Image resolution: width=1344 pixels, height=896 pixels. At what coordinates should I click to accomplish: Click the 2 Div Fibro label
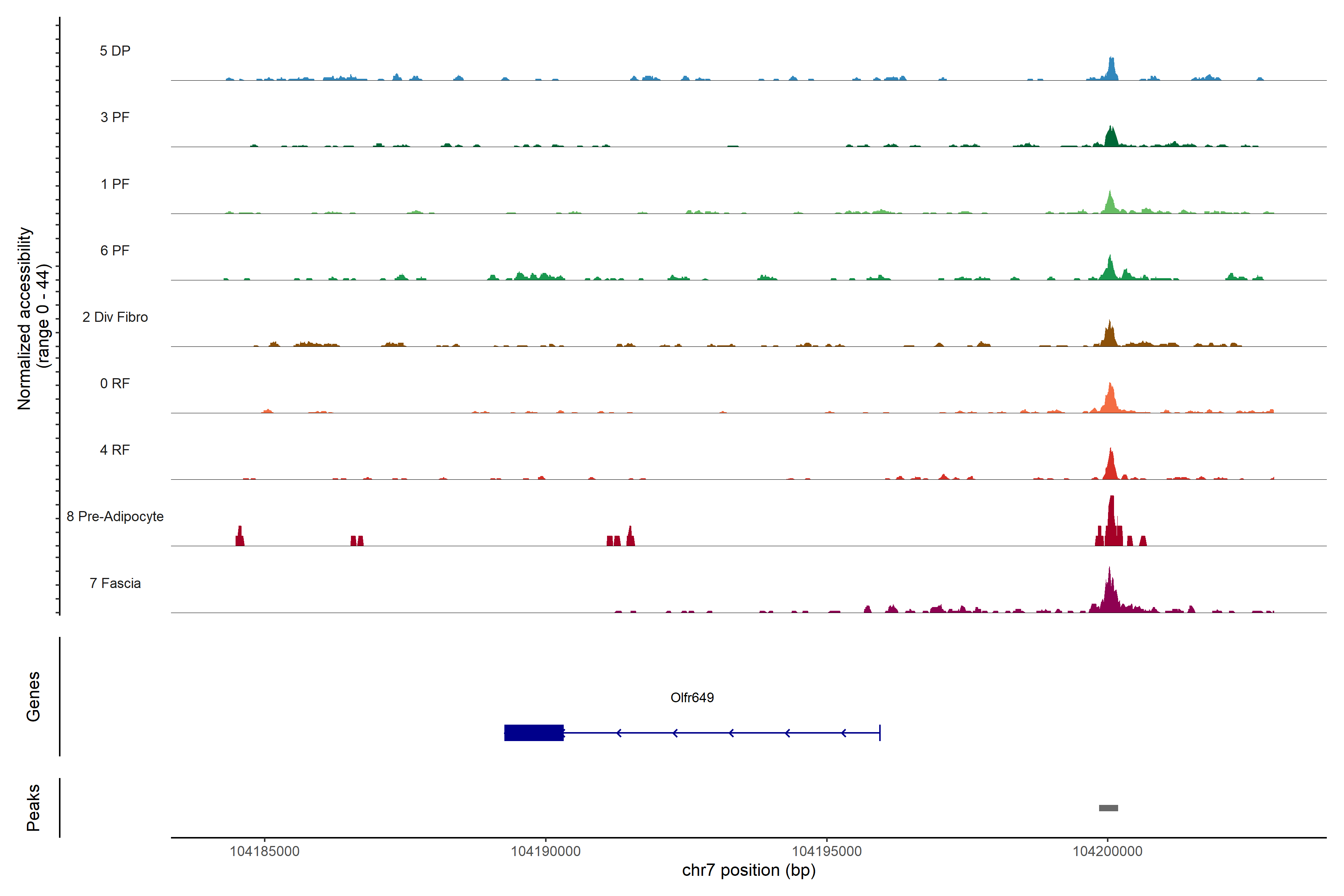(x=115, y=317)
